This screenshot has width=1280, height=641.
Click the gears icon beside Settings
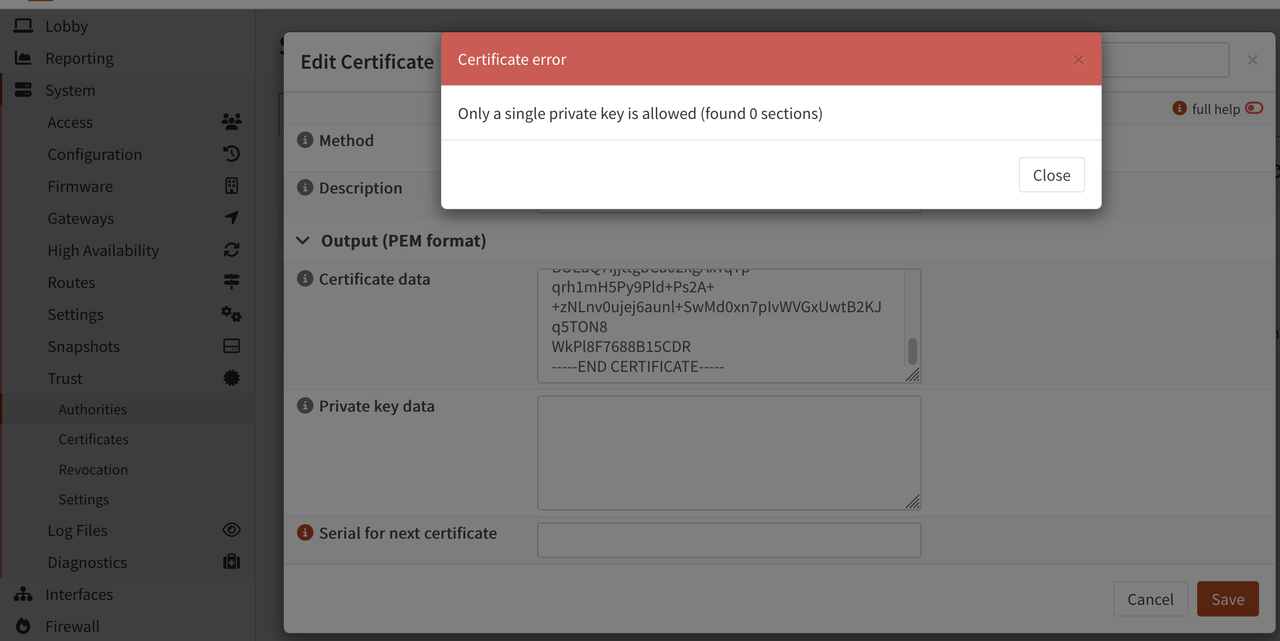[231, 314]
